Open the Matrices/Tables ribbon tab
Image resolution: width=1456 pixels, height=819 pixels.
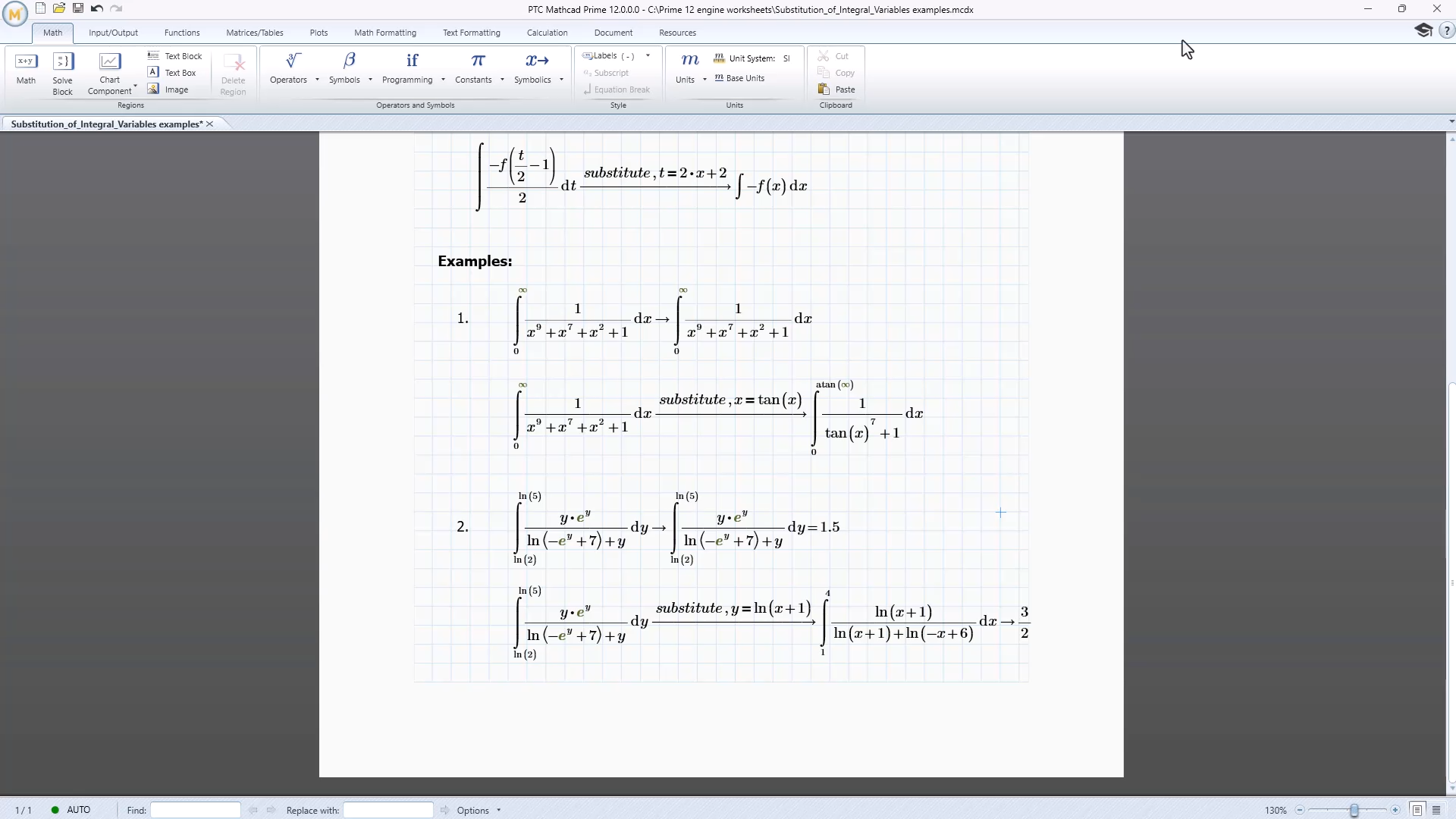pyautogui.click(x=255, y=33)
